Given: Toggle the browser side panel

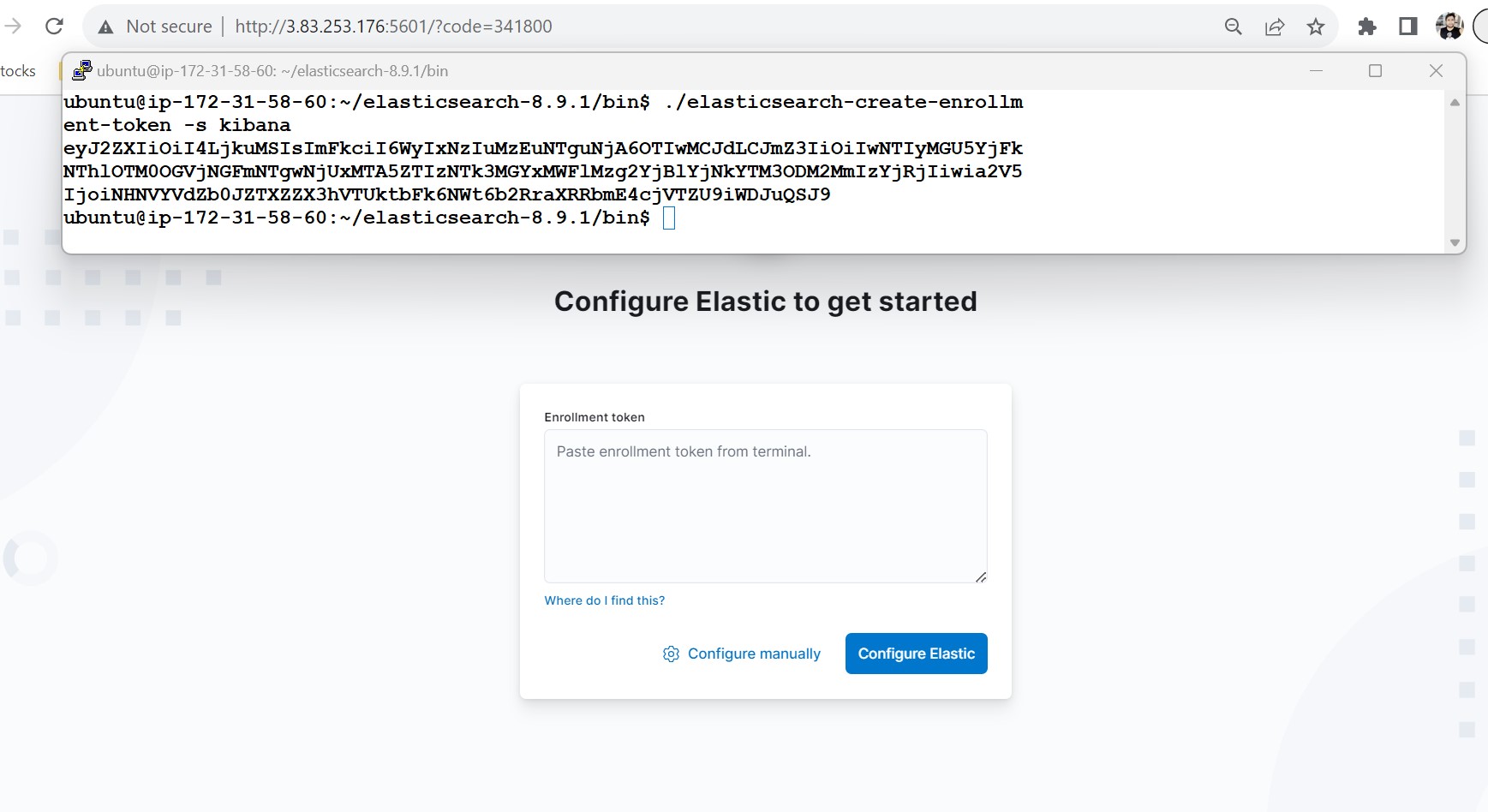Looking at the screenshot, I should (x=1408, y=27).
